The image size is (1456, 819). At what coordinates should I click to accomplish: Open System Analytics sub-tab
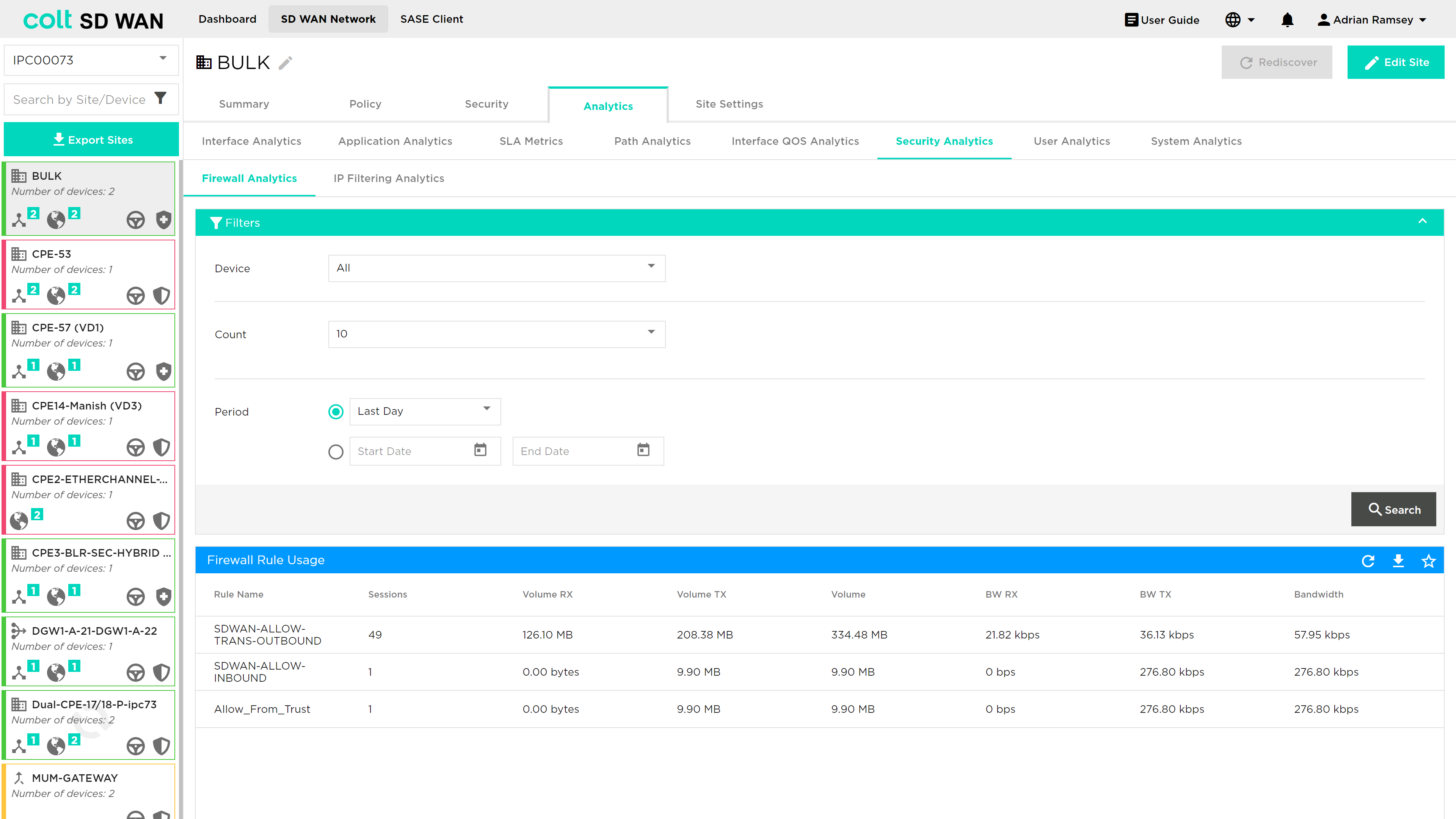1196,141
